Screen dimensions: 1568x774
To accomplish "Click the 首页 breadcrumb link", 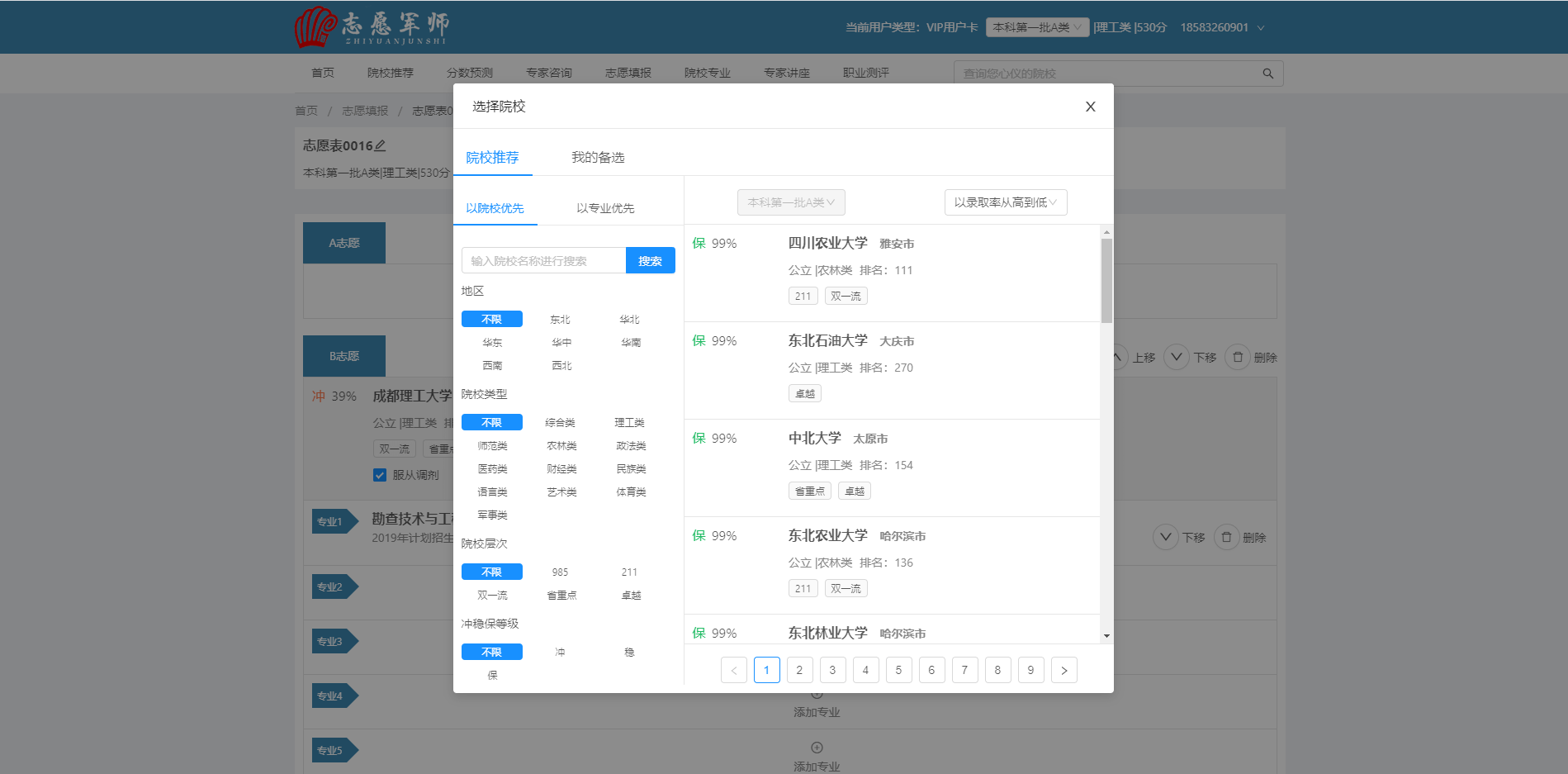I will point(306,111).
